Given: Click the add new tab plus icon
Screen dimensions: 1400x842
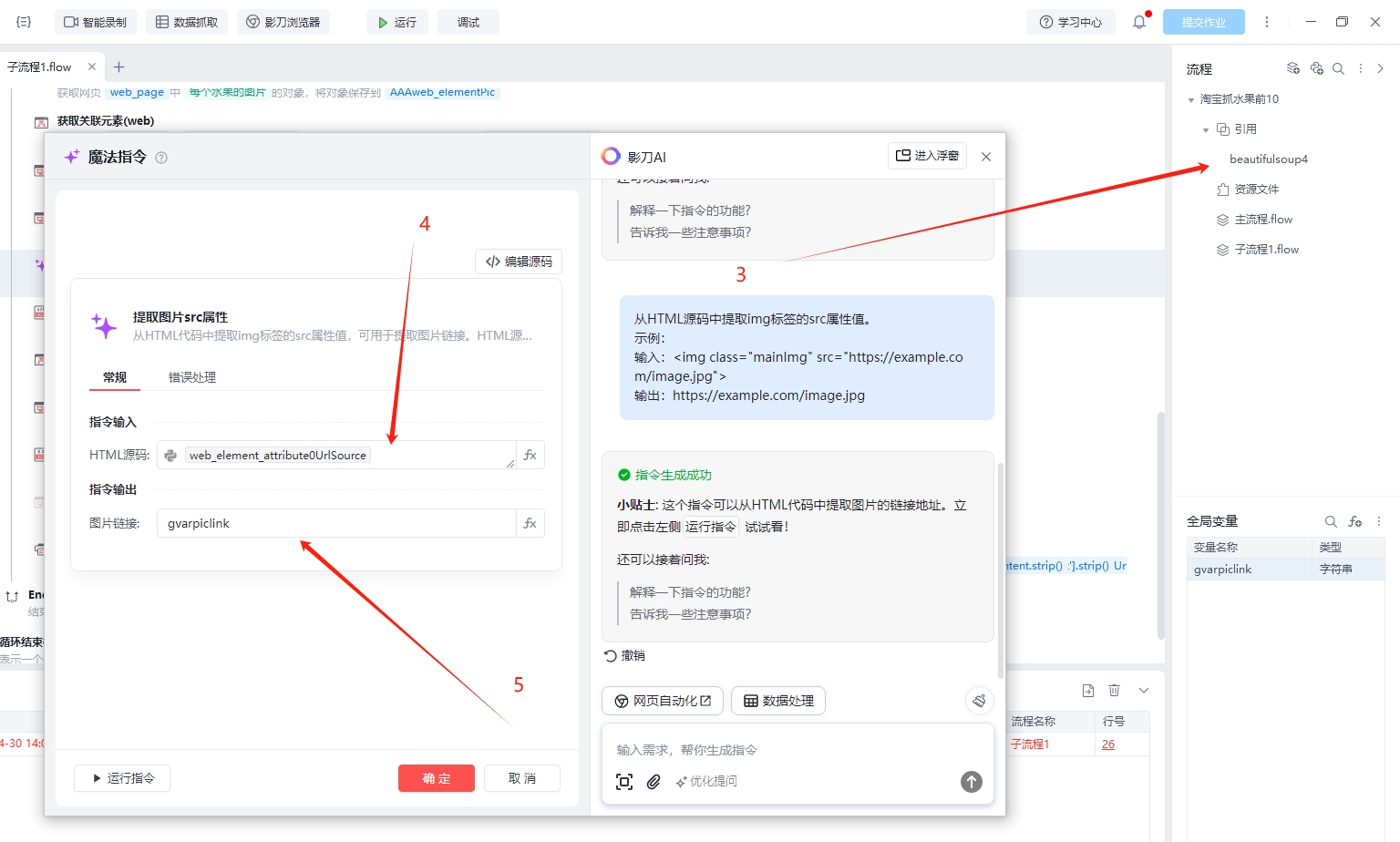Looking at the screenshot, I should point(118,67).
